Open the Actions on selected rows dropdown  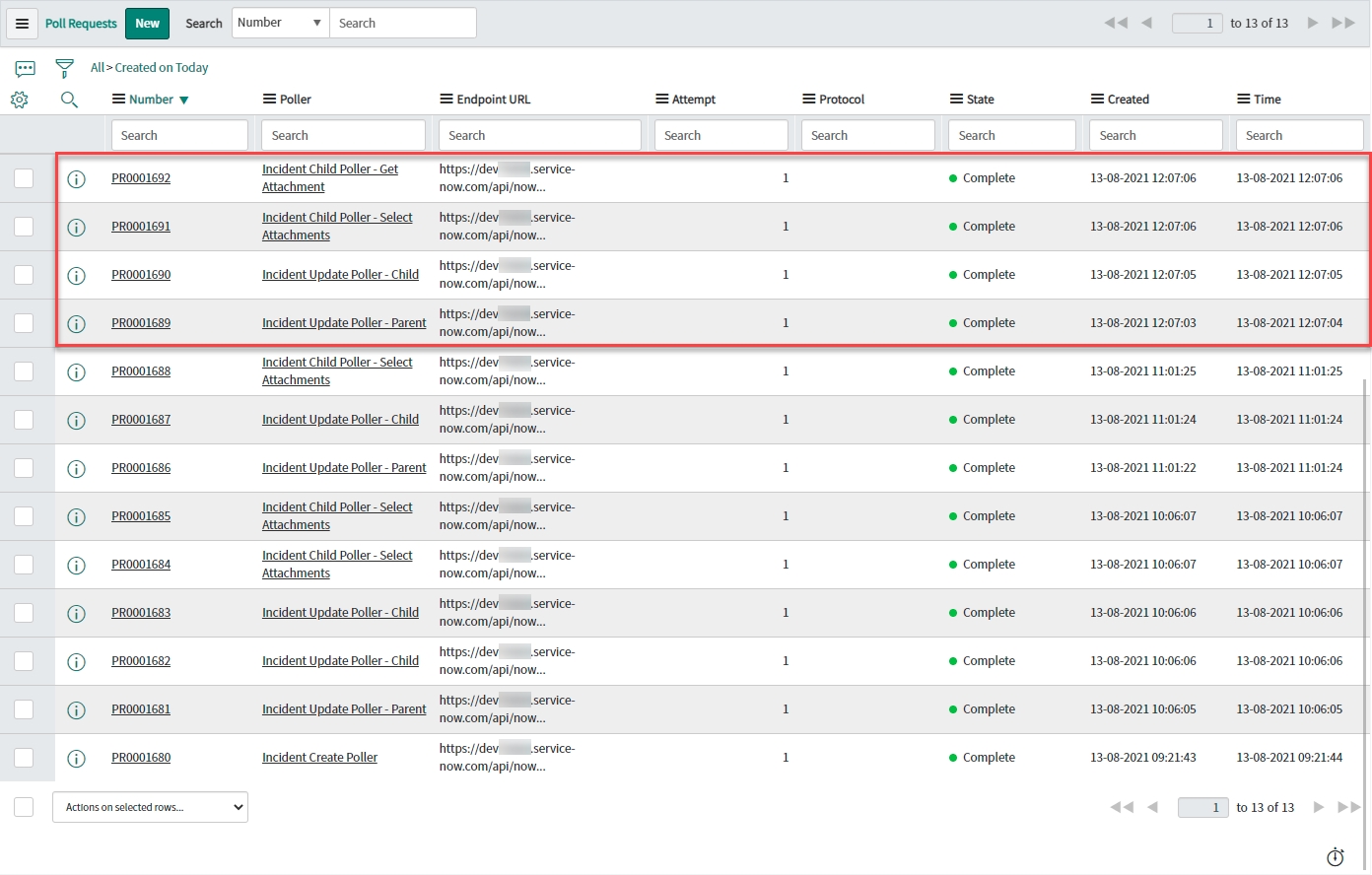150,807
